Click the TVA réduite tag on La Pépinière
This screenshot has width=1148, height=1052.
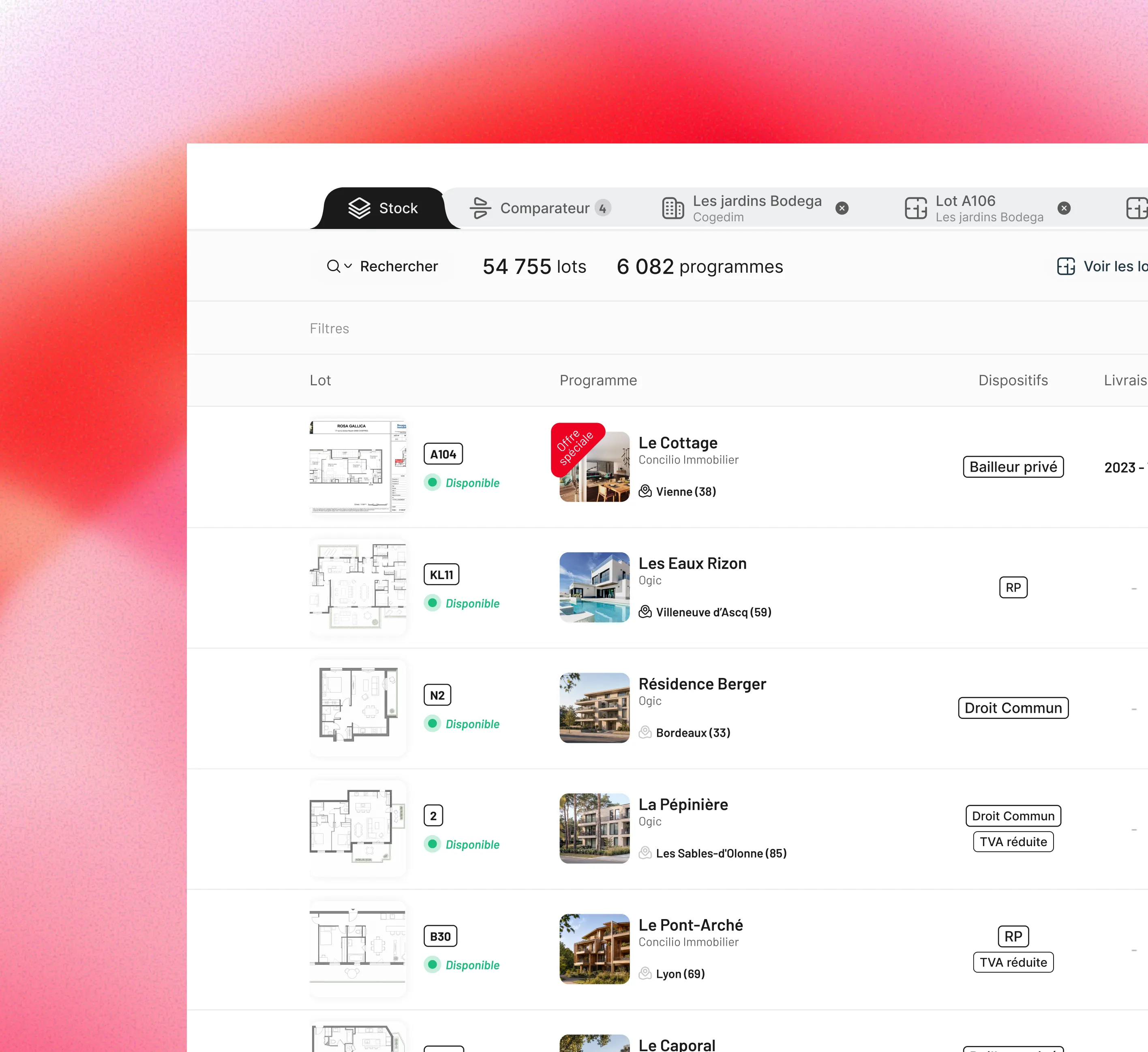pyautogui.click(x=1013, y=842)
